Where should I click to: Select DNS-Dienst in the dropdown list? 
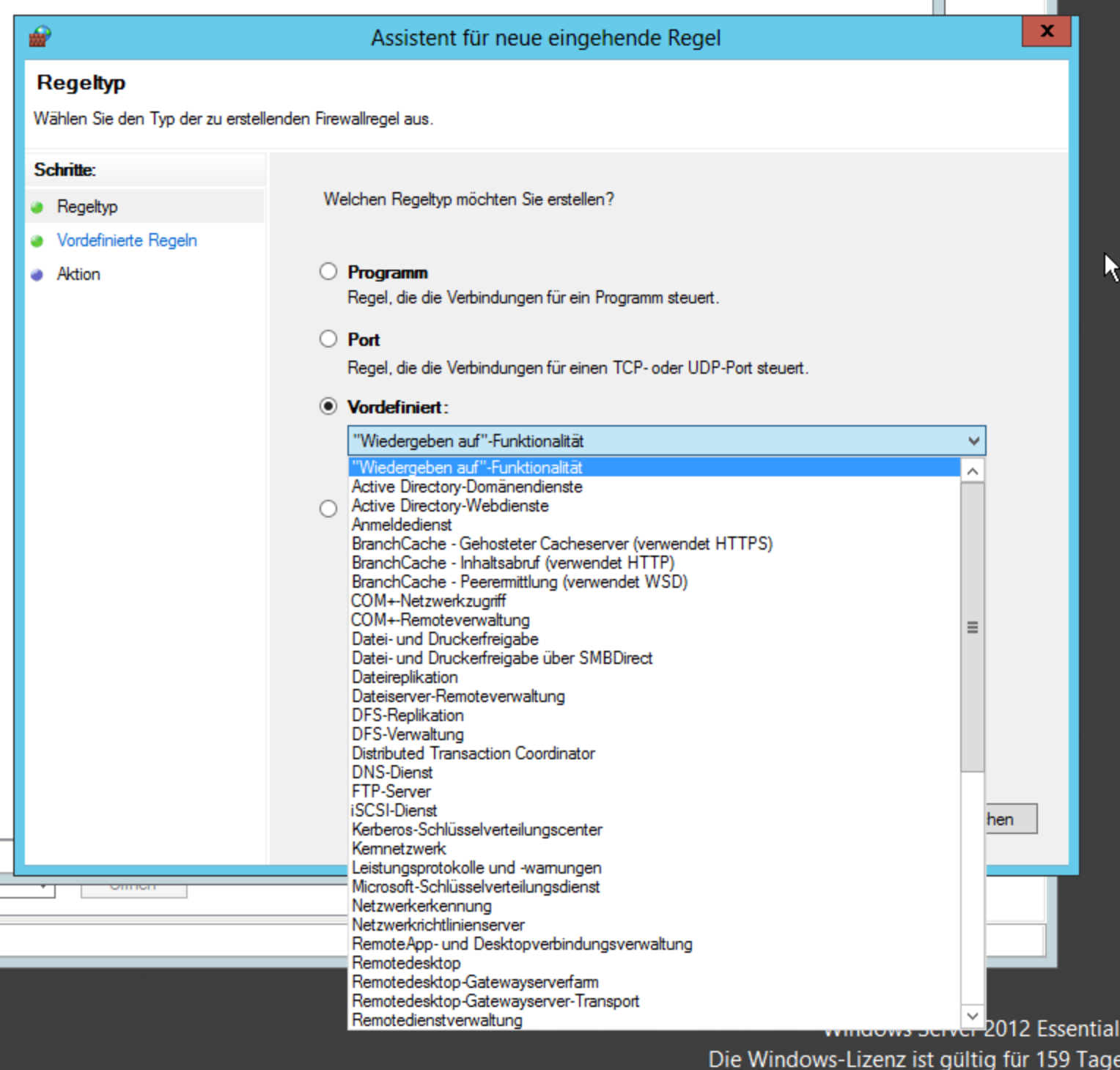tap(392, 772)
